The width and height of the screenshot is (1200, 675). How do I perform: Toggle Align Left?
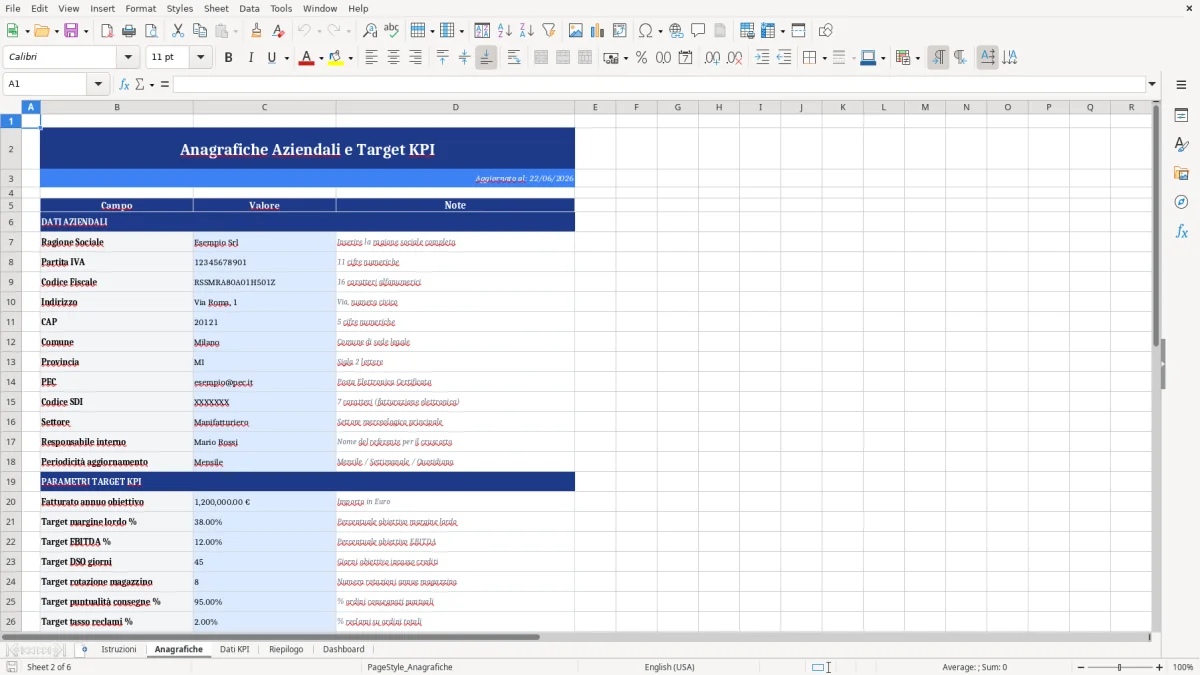point(371,58)
